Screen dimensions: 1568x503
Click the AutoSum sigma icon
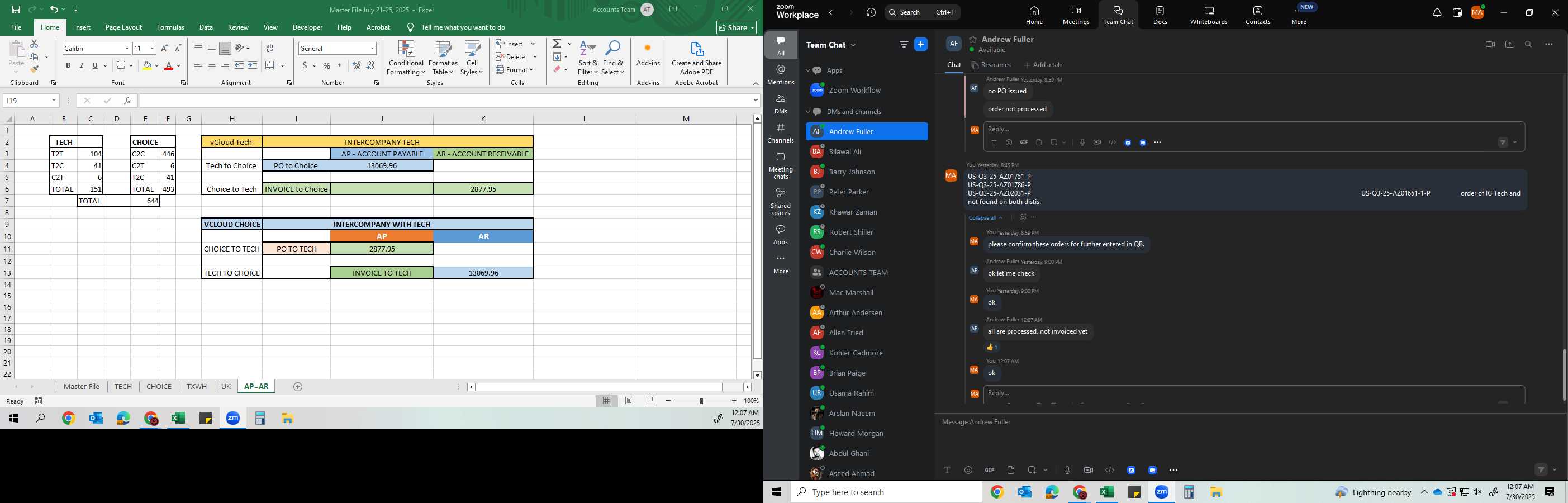coord(557,44)
